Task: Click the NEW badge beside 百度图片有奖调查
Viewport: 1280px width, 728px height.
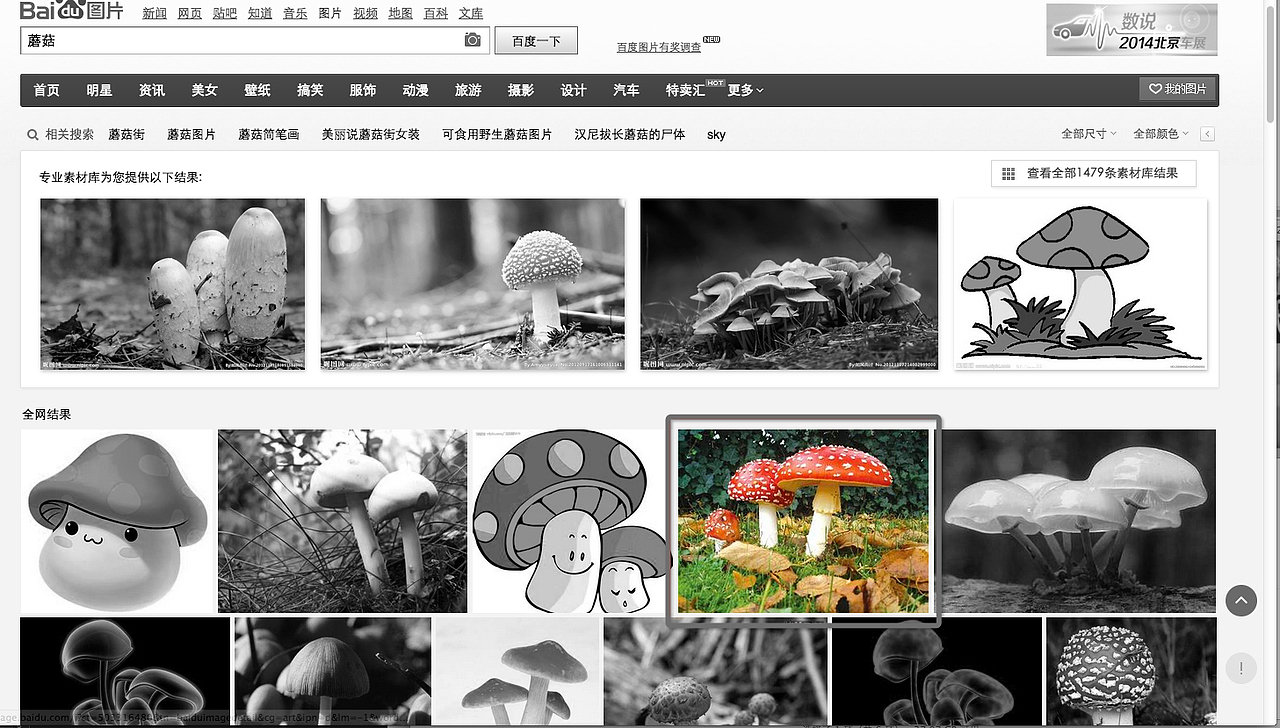Action: [x=710, y=40]
